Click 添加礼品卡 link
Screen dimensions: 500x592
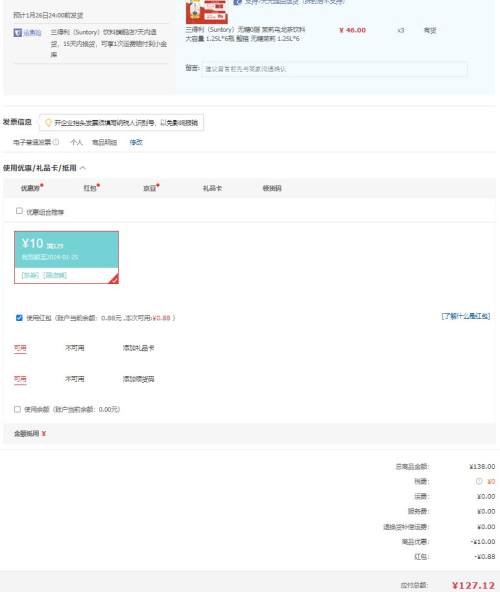[139, 348]
